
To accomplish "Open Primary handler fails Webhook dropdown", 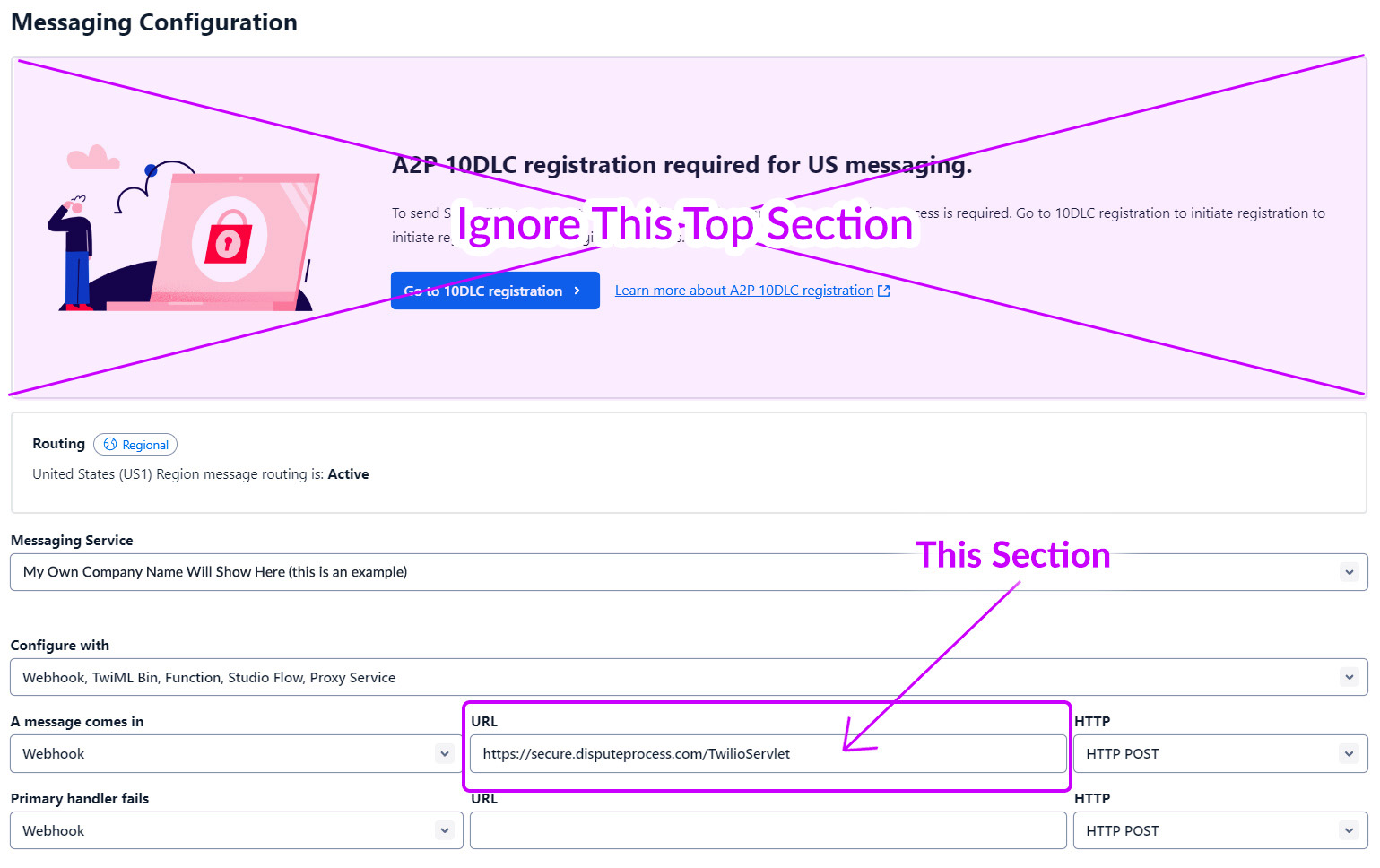I will point(237,831).
